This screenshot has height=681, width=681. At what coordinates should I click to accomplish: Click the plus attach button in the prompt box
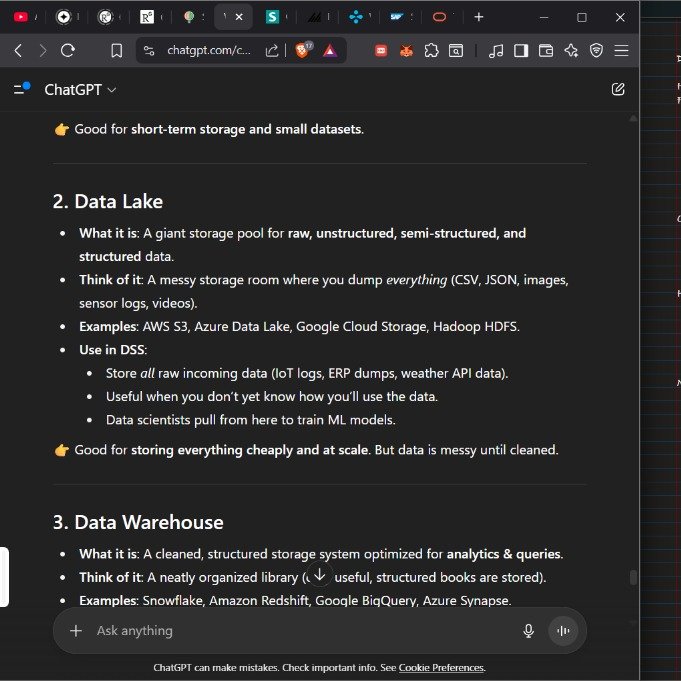76,631
